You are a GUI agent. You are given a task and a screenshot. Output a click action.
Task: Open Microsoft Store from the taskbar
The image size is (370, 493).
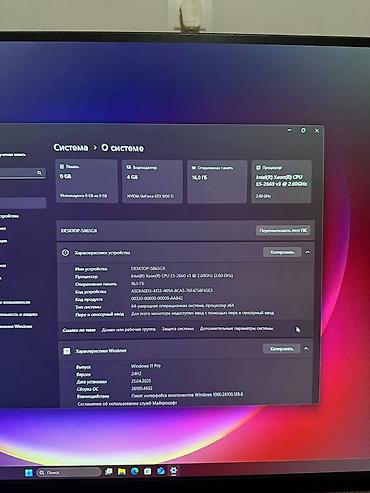coord(147,471)
